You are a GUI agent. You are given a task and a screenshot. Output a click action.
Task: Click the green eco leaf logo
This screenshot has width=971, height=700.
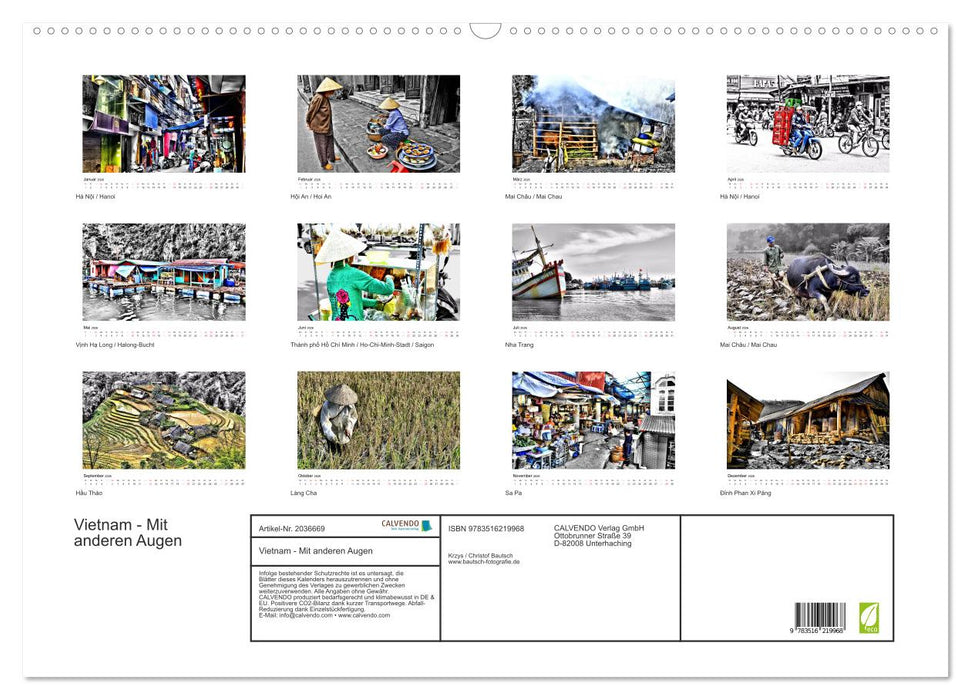(868, 616)
